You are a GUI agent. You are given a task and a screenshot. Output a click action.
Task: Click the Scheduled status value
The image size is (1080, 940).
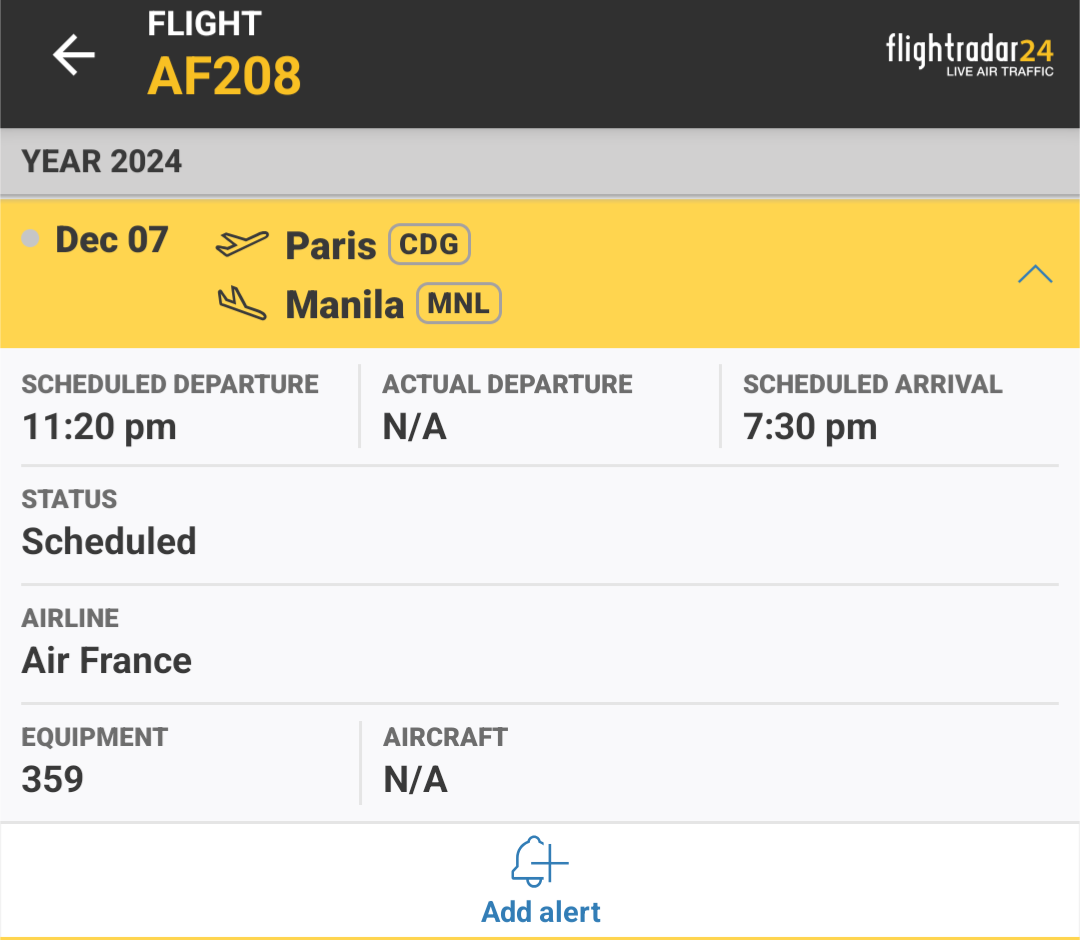(x=109, y=541)
